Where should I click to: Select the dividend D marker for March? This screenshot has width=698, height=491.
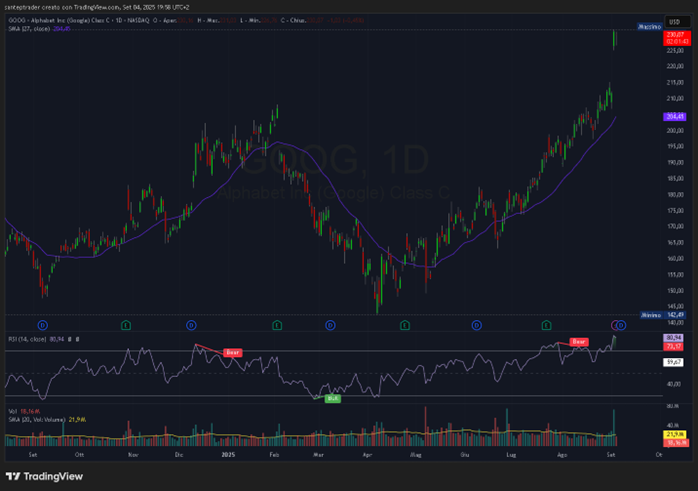click(x=330, y=325)
